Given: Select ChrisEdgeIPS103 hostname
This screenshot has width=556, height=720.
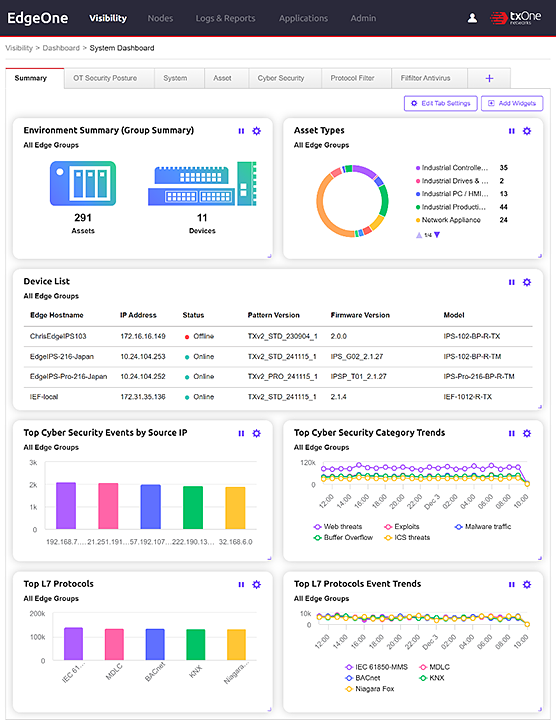Looking at the screenshot, I should point(58,337).
